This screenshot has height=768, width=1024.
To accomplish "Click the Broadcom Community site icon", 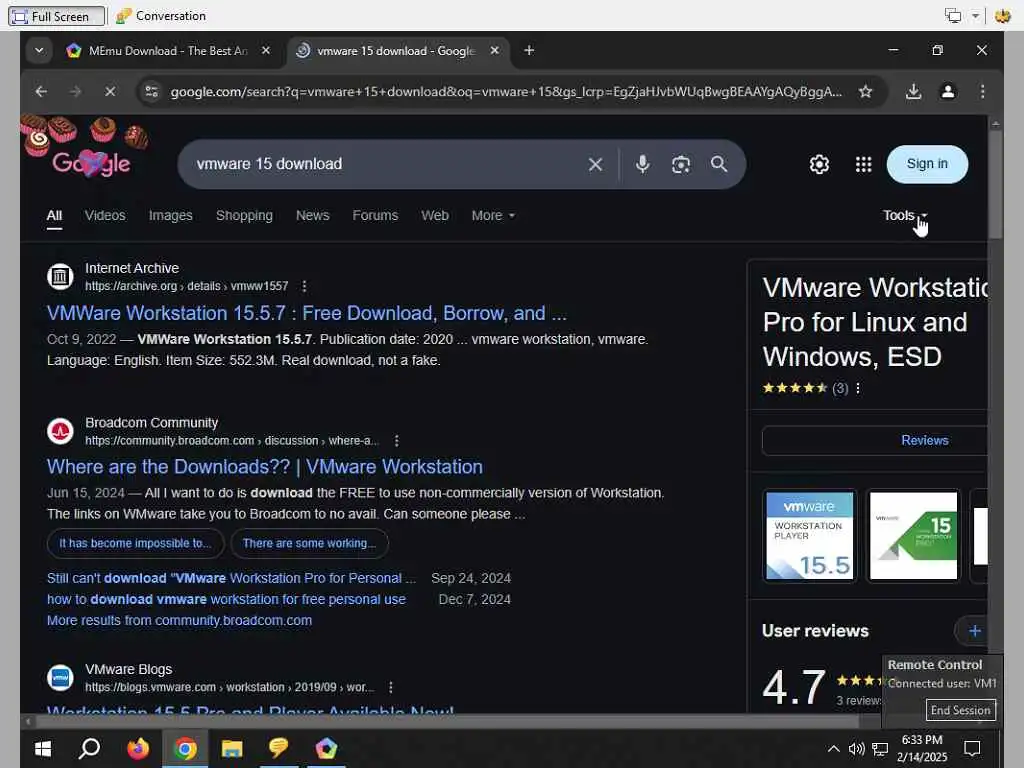I will [x=60, y=432].
